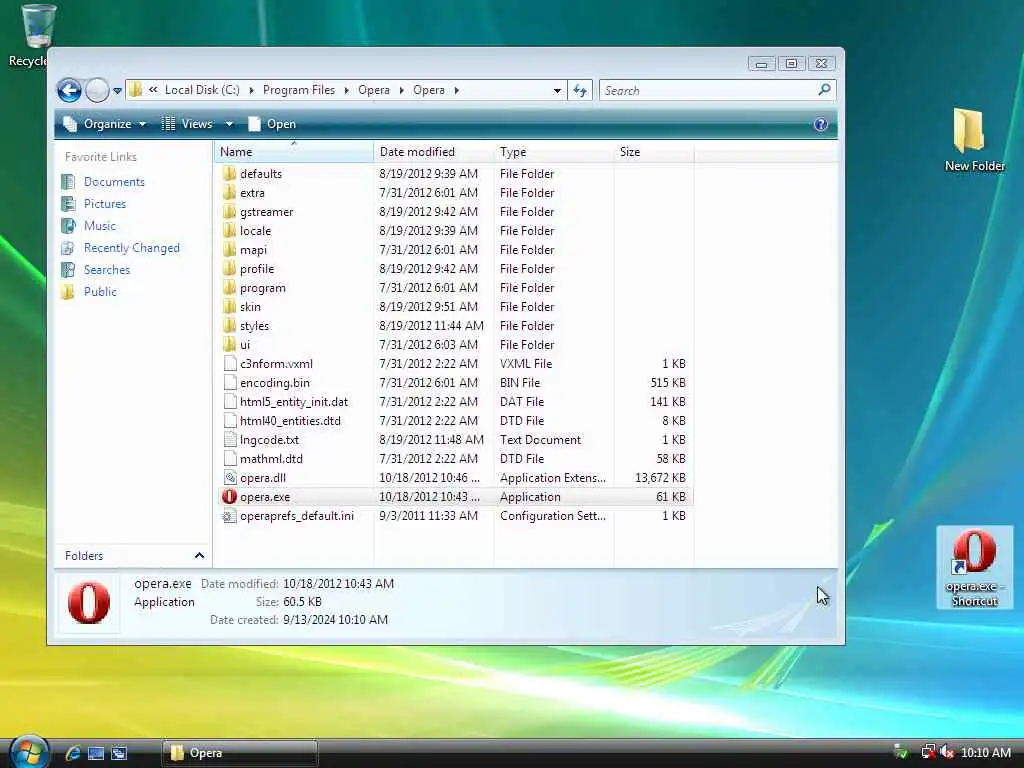Open the Windows Start orb
The height and width of the screenshot is (768, 1024).
[29, 752]
